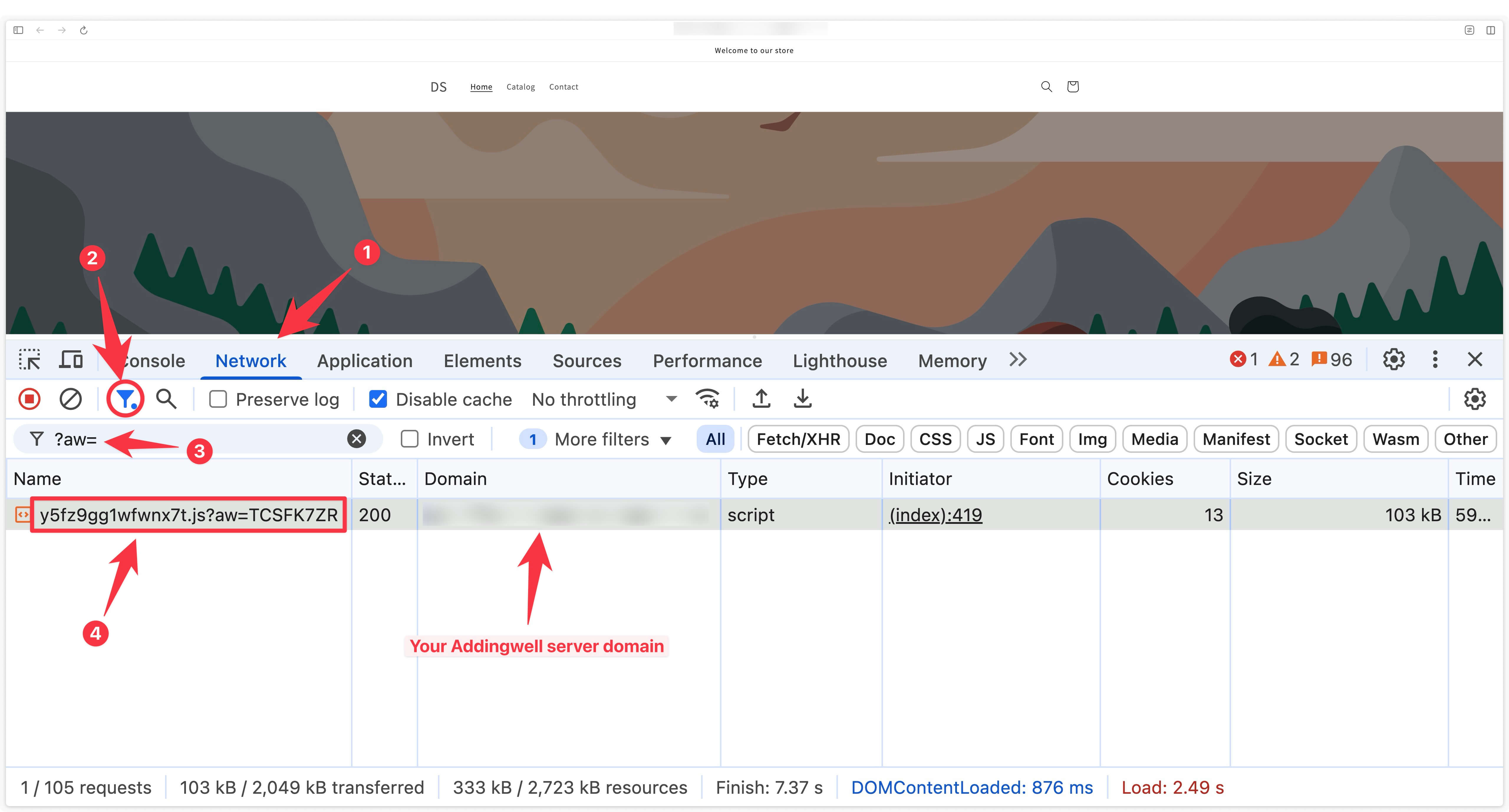Open the store Home link
This screenshot has height=812, width=1509.
click(x=481, y=87)
